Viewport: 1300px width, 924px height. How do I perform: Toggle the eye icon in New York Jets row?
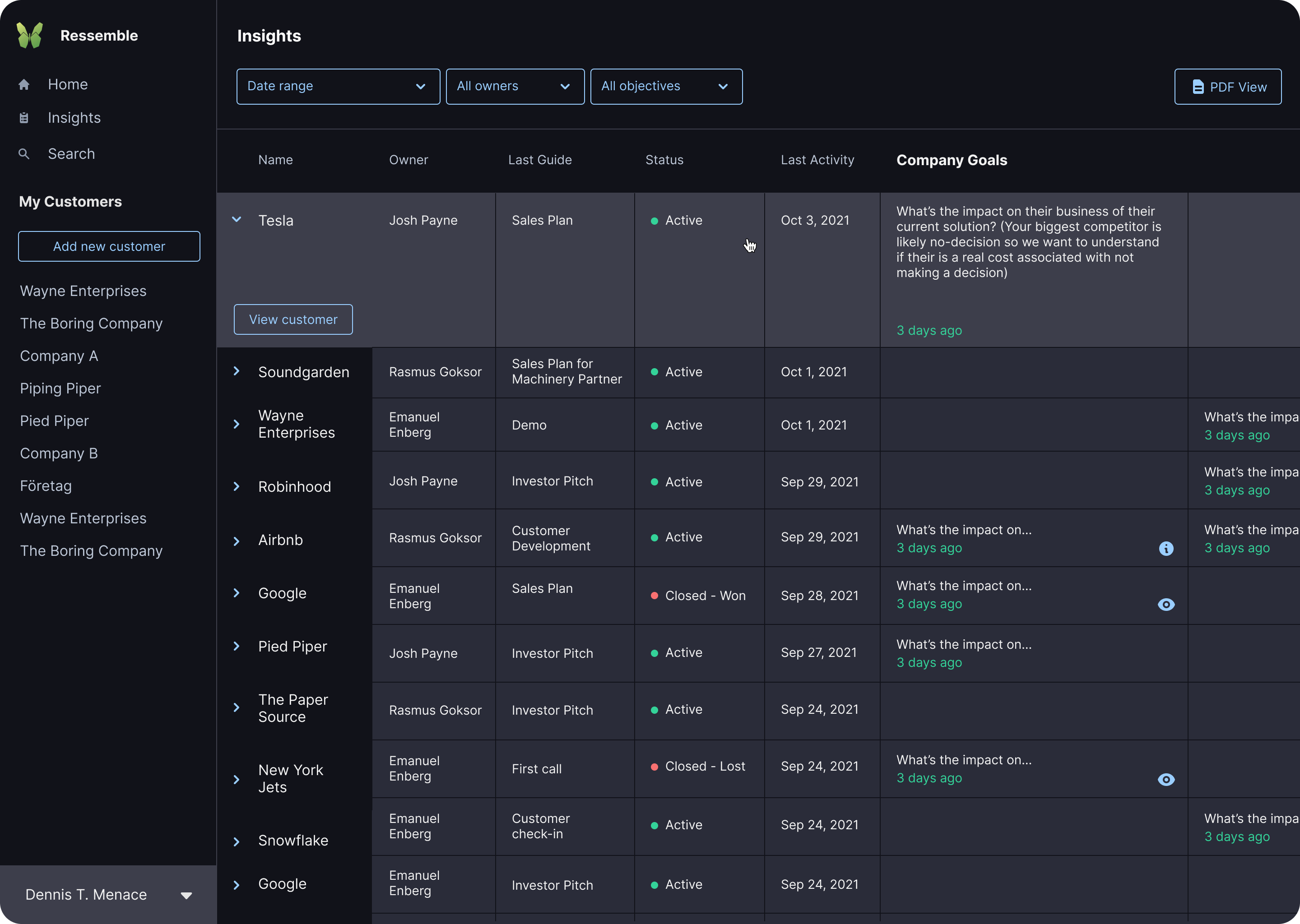pyautogui.click(x=1166, y=780)
